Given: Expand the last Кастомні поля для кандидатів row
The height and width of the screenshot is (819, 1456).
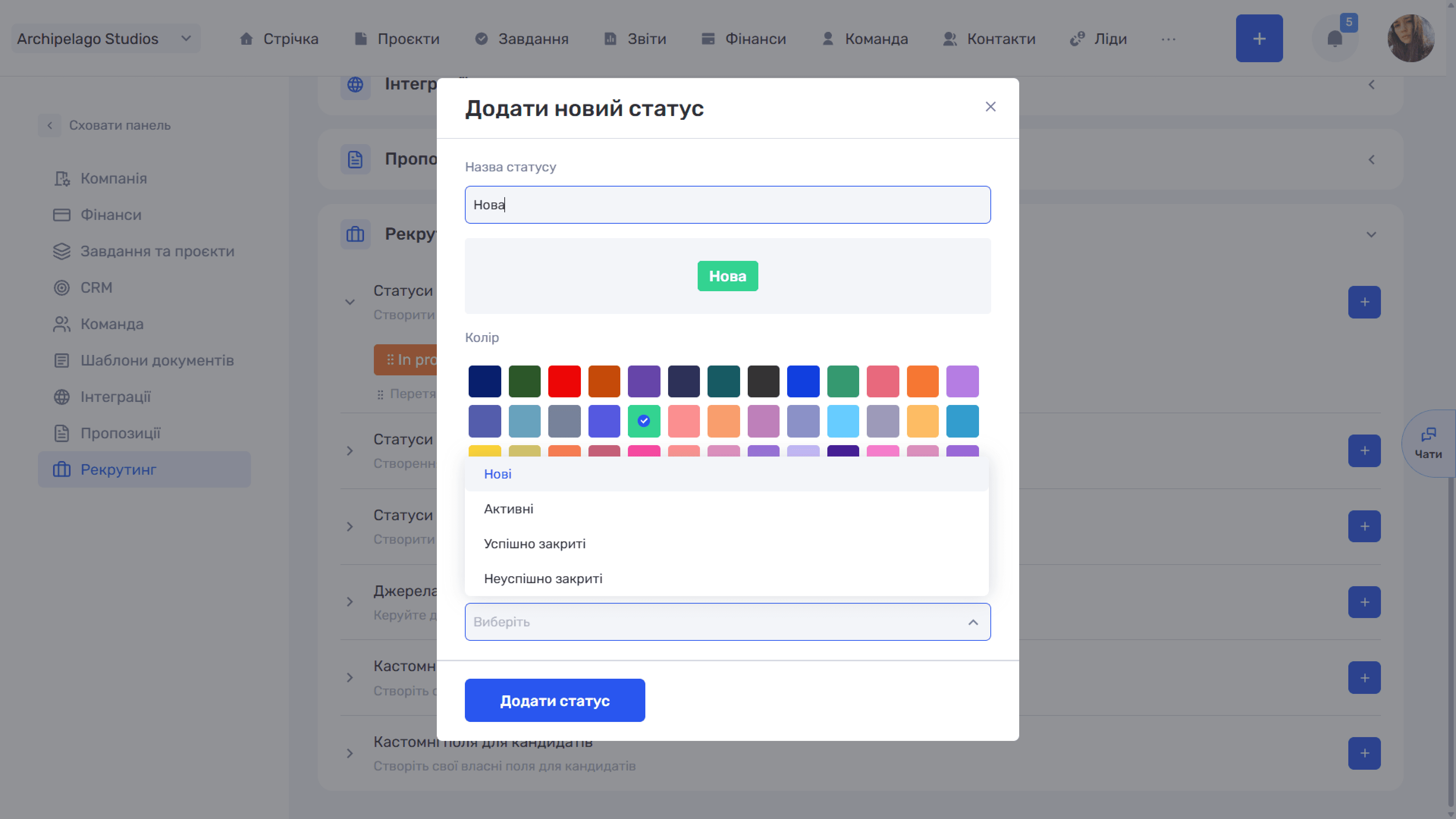Looking at the screenshot, I should (350, 753).
